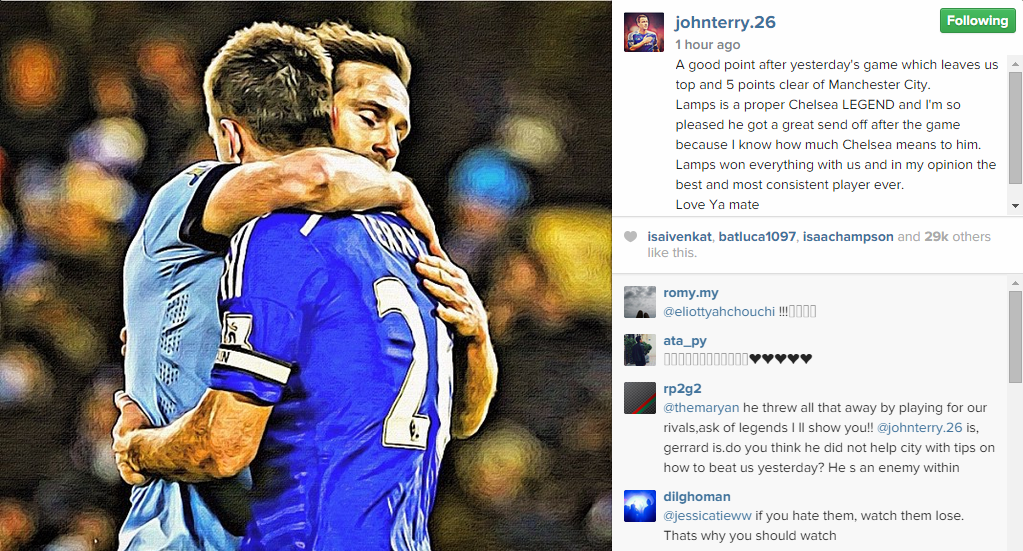This screenshot has height=551, width=1023.
Task: Click the comments scrollbar thumb
Action: pos(1015,336)
